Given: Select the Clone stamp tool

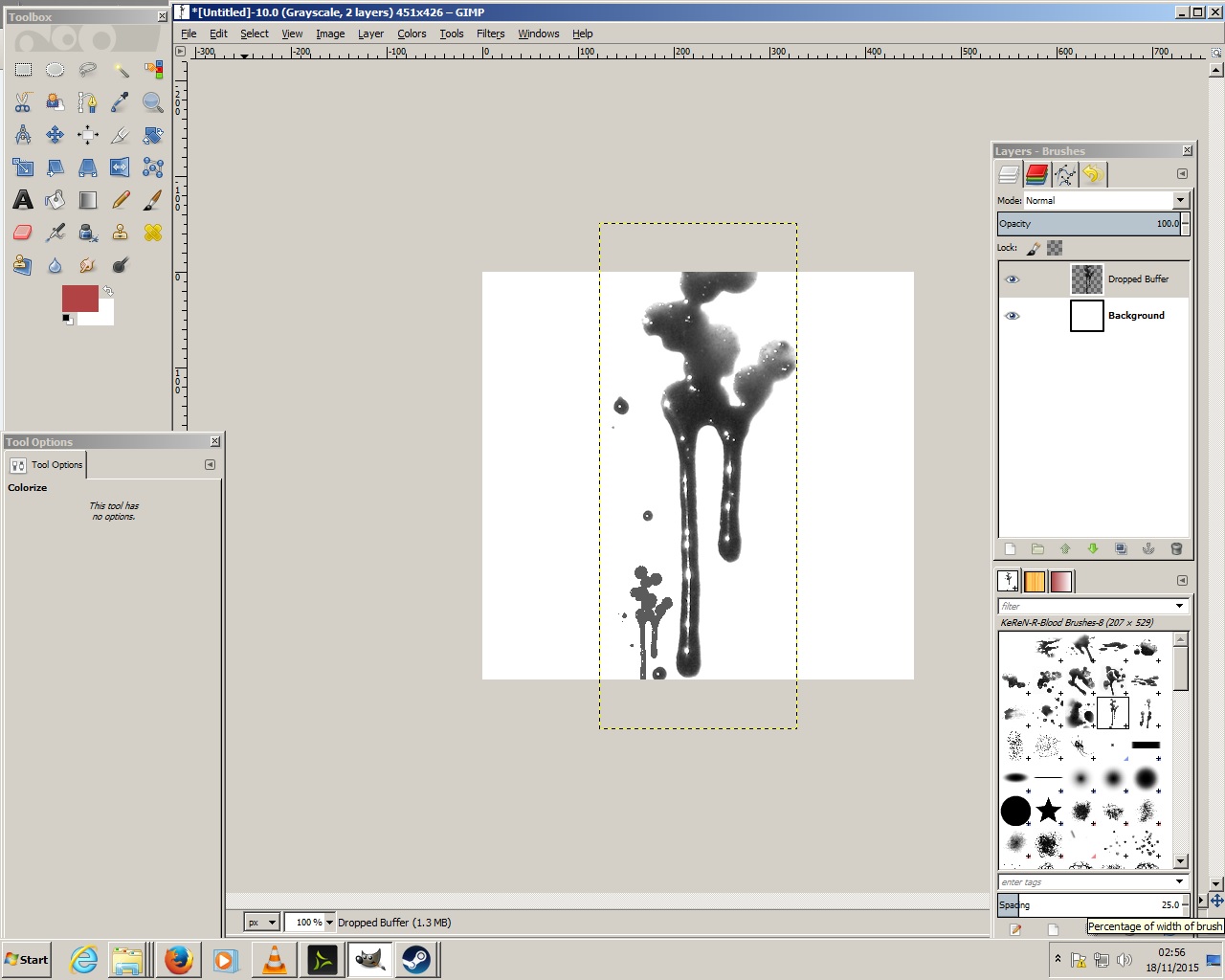Looking at the screenshot, I should 121,233.
